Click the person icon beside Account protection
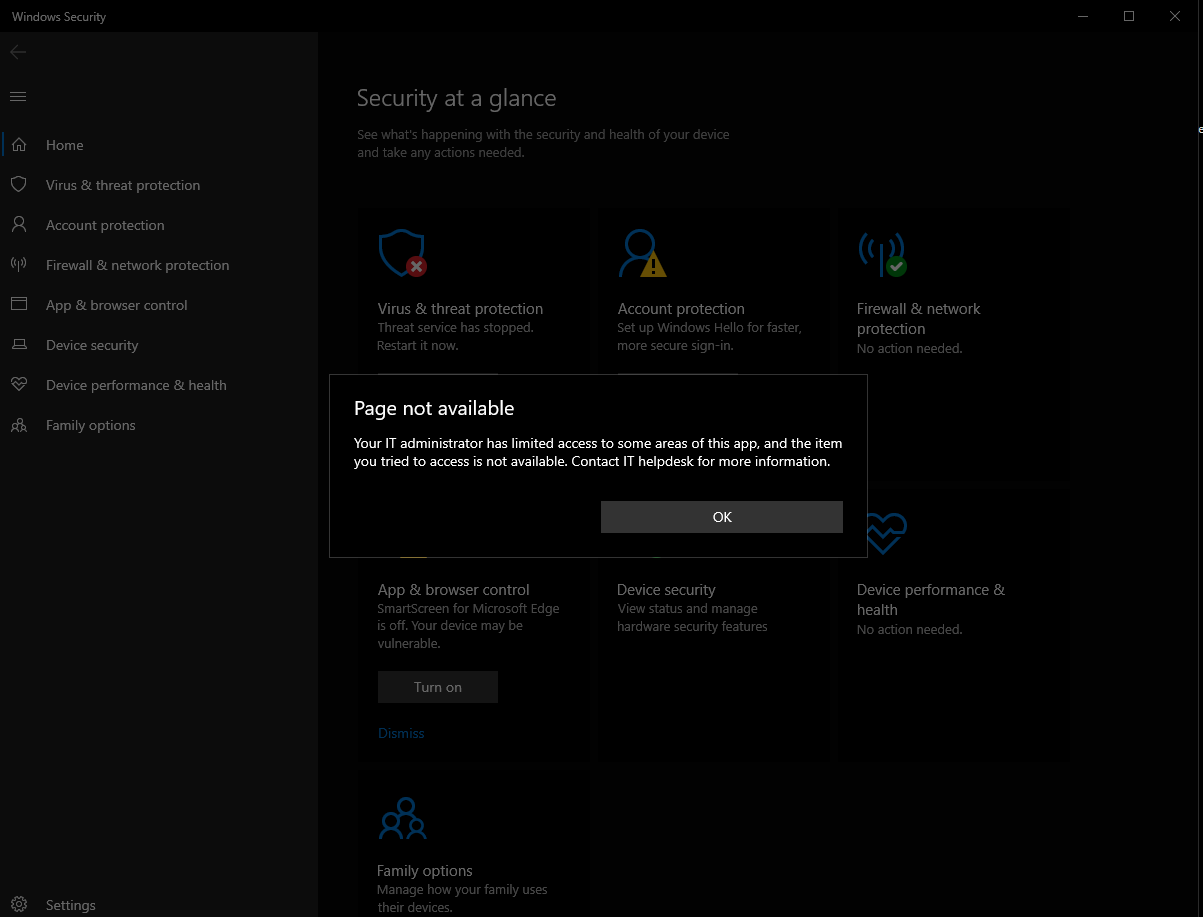This screenshot has height=917, width=1203. coord(18,225)
